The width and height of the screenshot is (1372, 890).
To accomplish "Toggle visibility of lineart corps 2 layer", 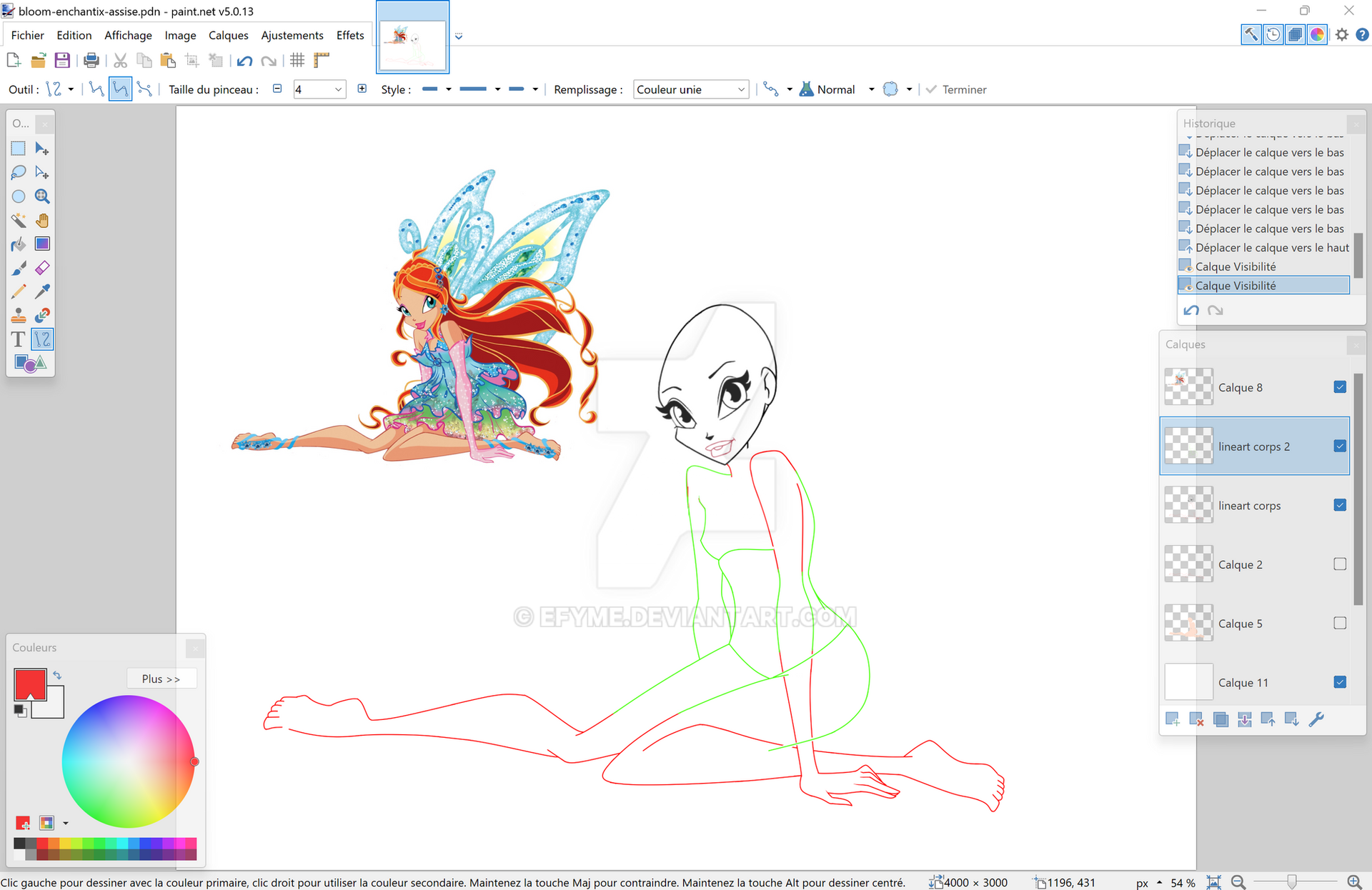I will point(1340,446).
